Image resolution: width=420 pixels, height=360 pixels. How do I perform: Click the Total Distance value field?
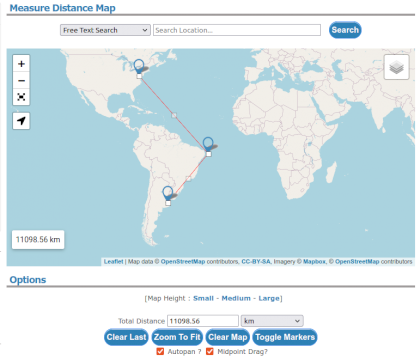203,321
